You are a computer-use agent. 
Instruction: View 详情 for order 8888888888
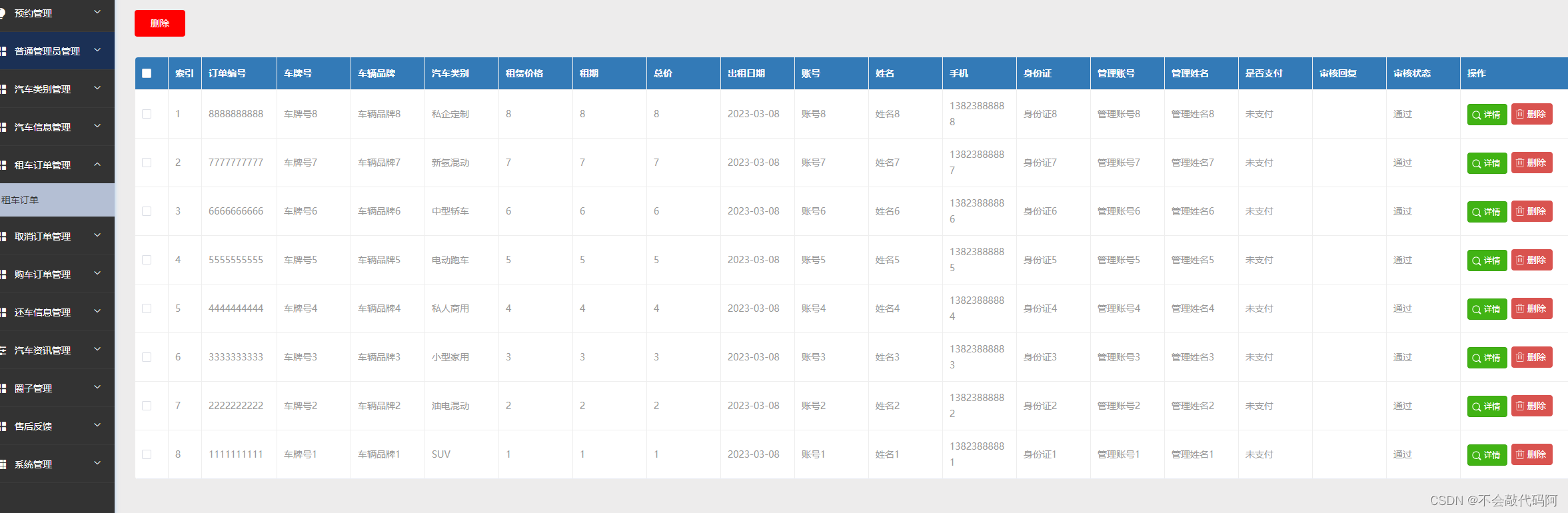coord(1487,115)
